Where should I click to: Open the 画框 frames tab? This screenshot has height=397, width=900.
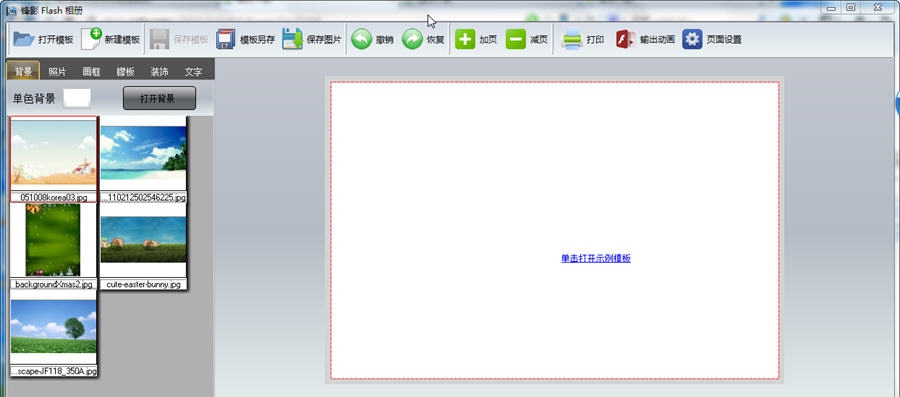tap(91, 72)
